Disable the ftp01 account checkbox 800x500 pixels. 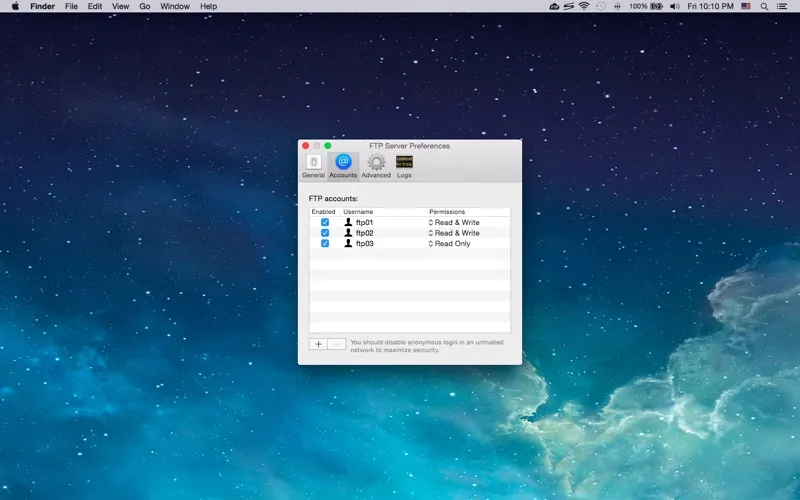tap(324, 222)
